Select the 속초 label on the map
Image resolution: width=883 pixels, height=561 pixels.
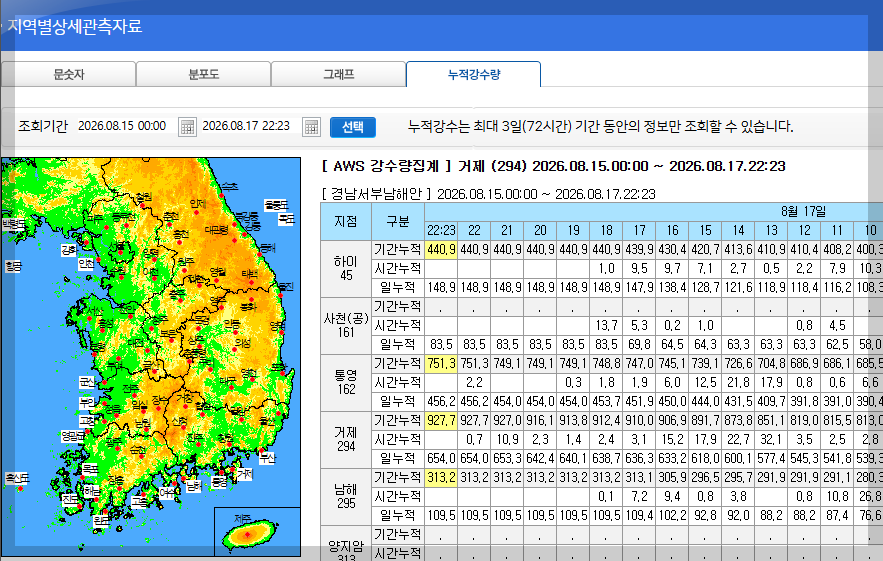point(230,186)
